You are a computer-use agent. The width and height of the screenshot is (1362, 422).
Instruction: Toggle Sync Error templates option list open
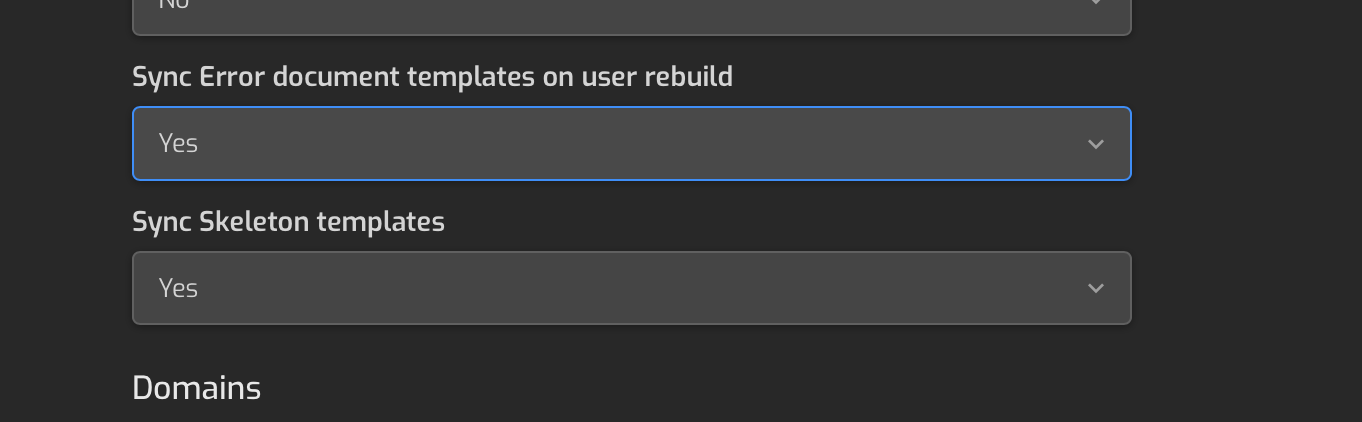pyautogui.click(x=631, y=144)
